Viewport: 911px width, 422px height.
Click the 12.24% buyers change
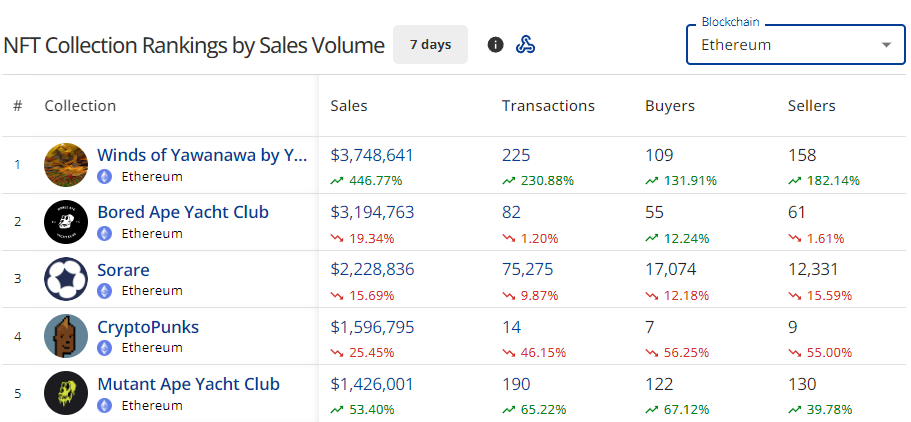pyautogui.click(x=677, y=238)
